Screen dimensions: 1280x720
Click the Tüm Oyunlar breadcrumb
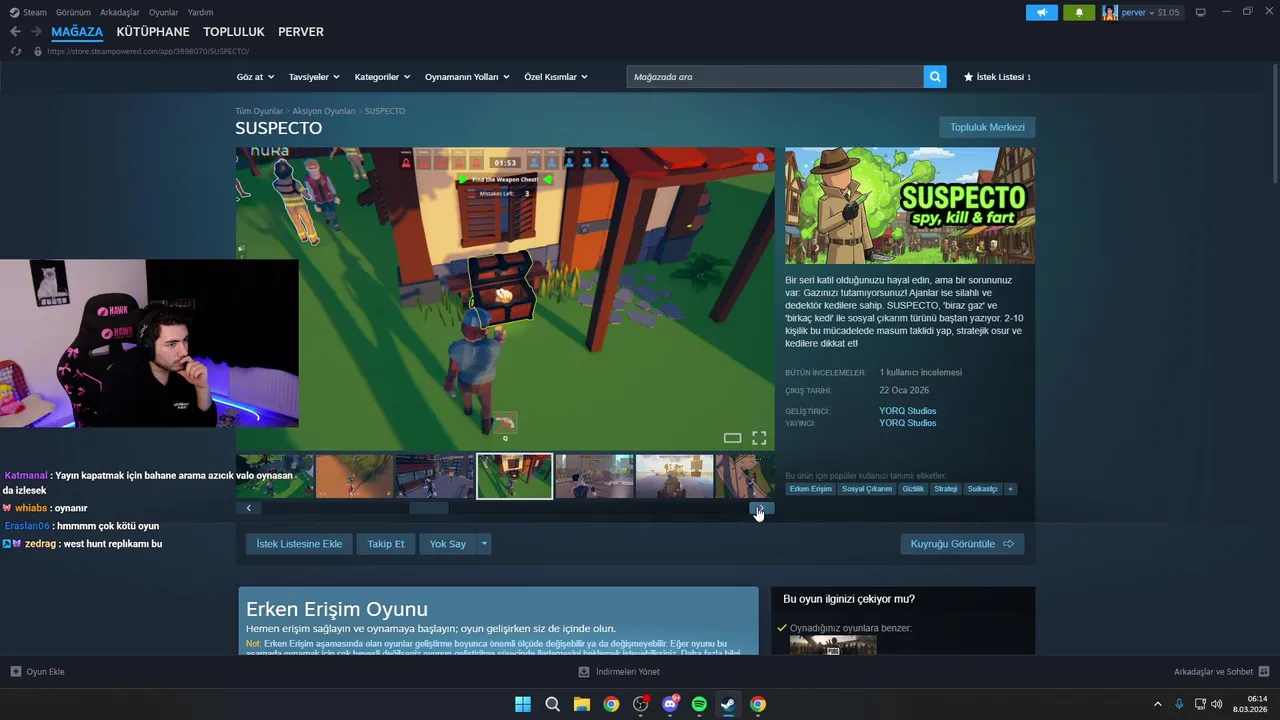(259, 111)
